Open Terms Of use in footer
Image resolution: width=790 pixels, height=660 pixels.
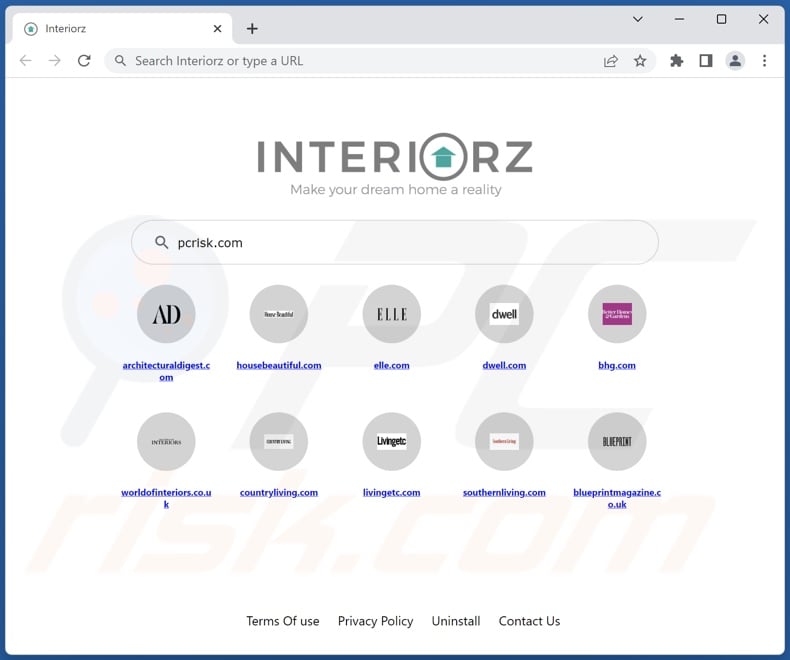pyautogui.click(x=283, y=621)
